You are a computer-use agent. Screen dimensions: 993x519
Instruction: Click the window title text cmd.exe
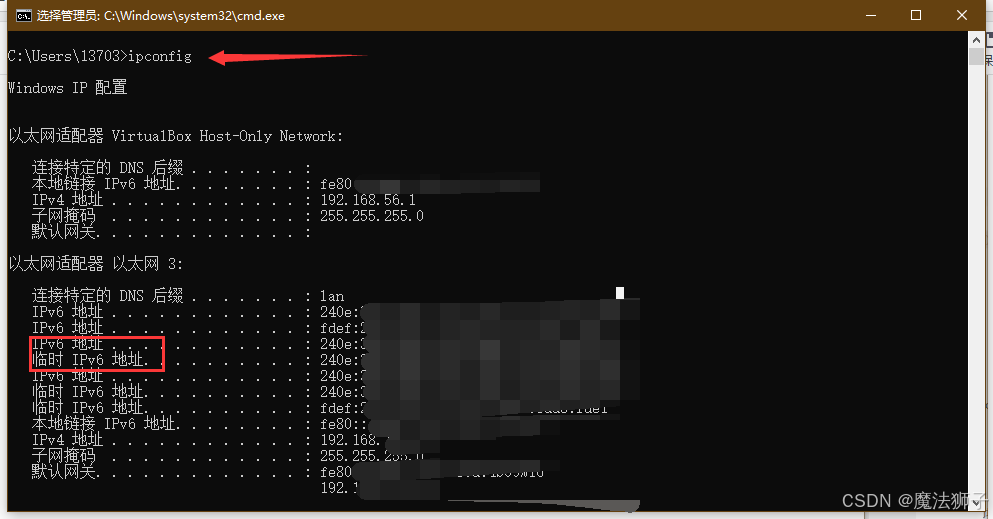click(x=160, y=16)
